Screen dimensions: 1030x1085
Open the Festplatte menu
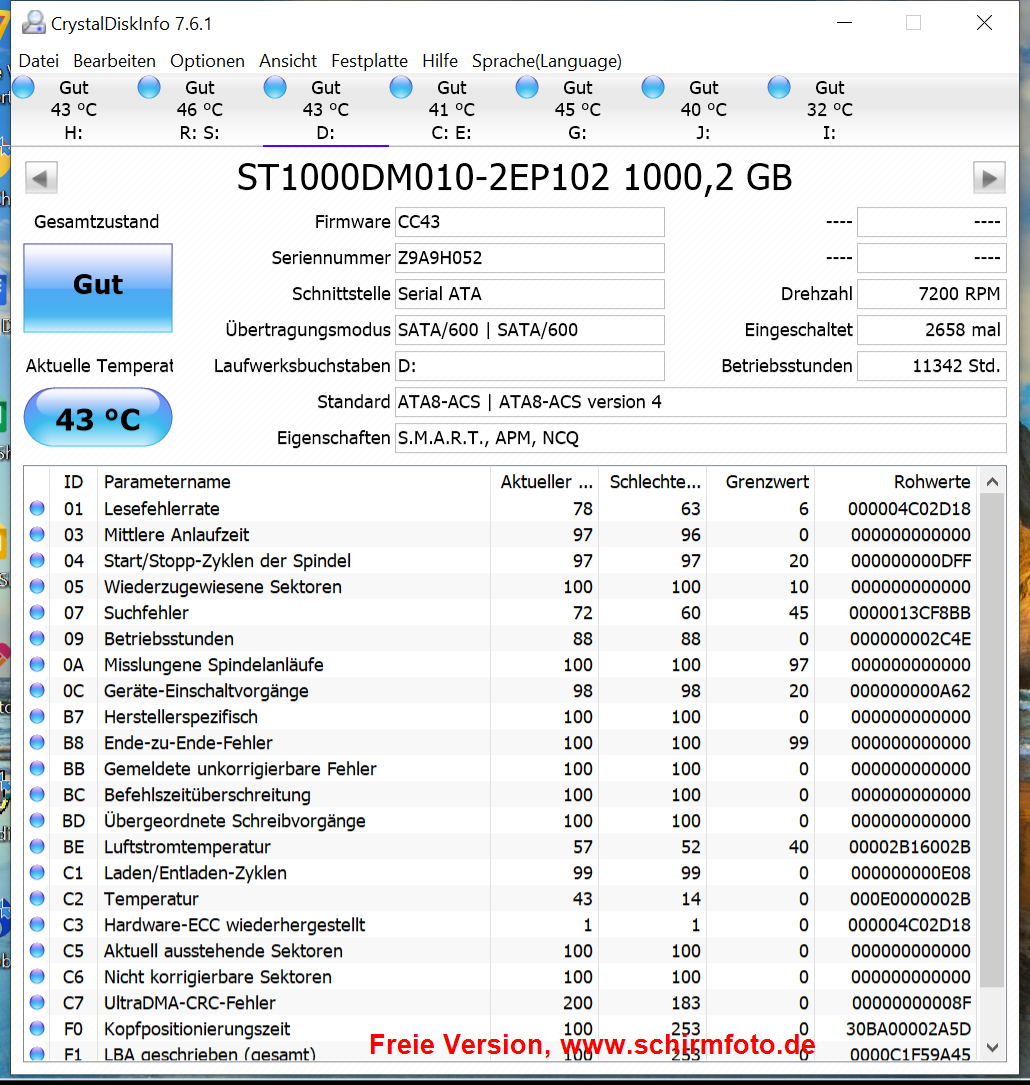coord(369,61)
